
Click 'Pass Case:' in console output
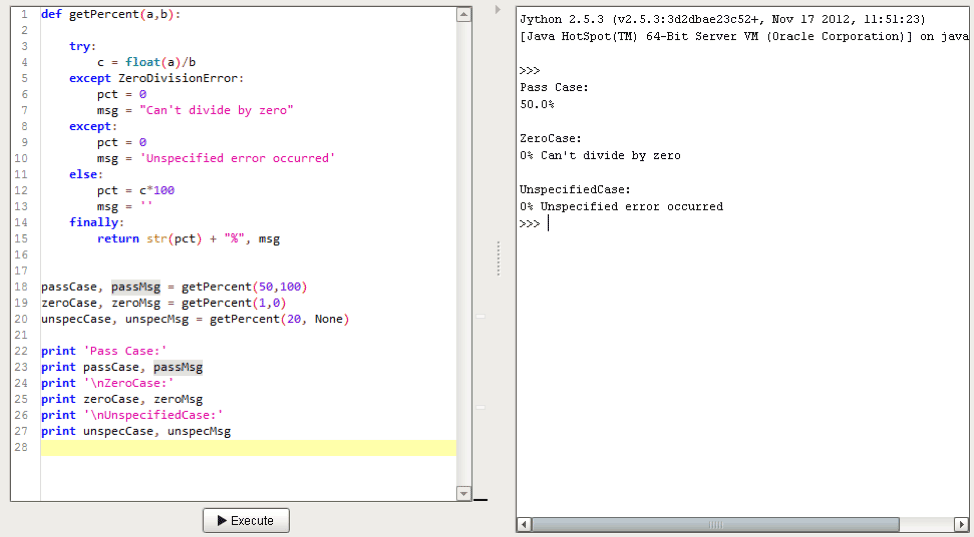(554, 88)
